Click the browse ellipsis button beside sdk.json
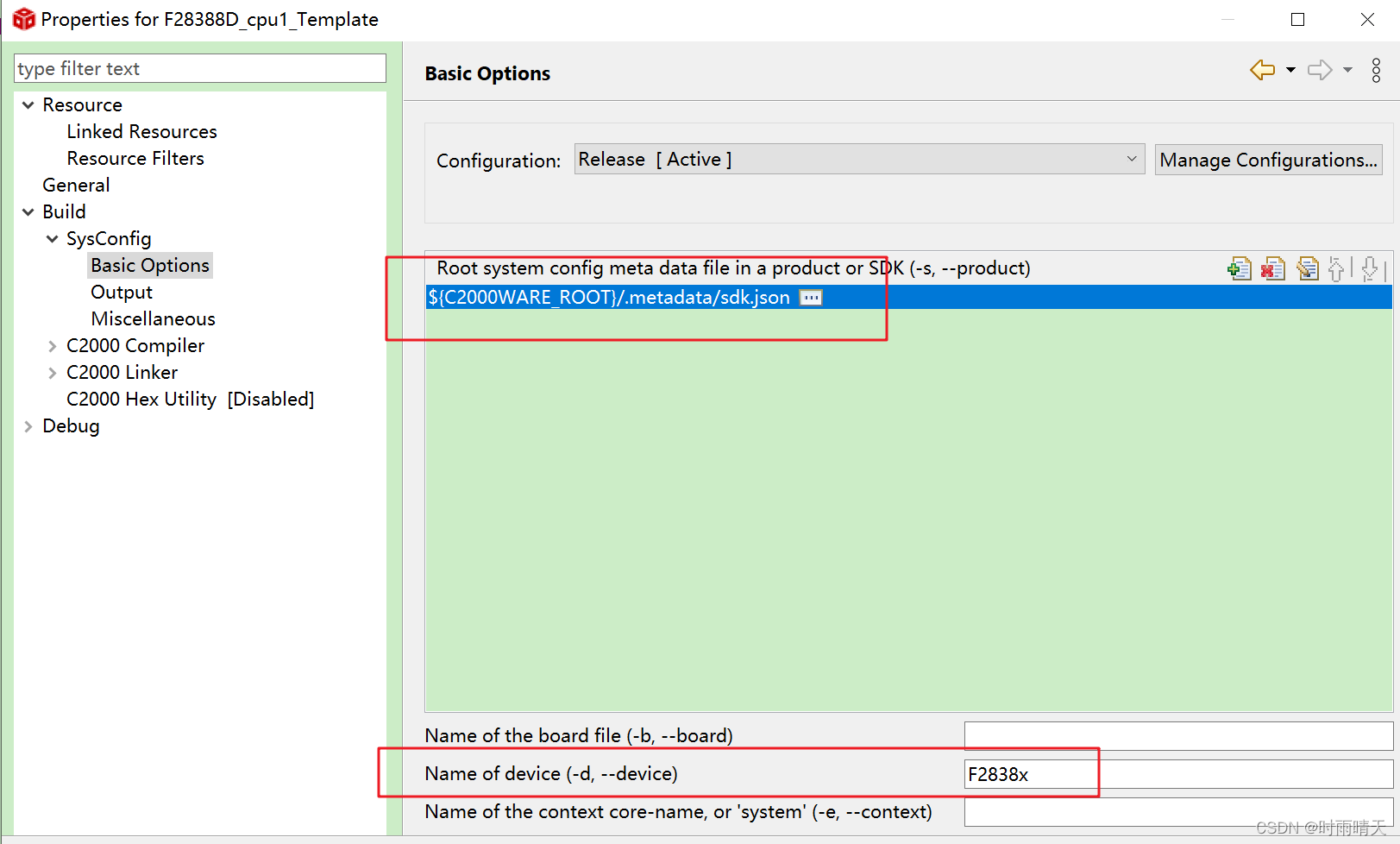This screenshot has width=1400, height=844. [x=811, y=298]
